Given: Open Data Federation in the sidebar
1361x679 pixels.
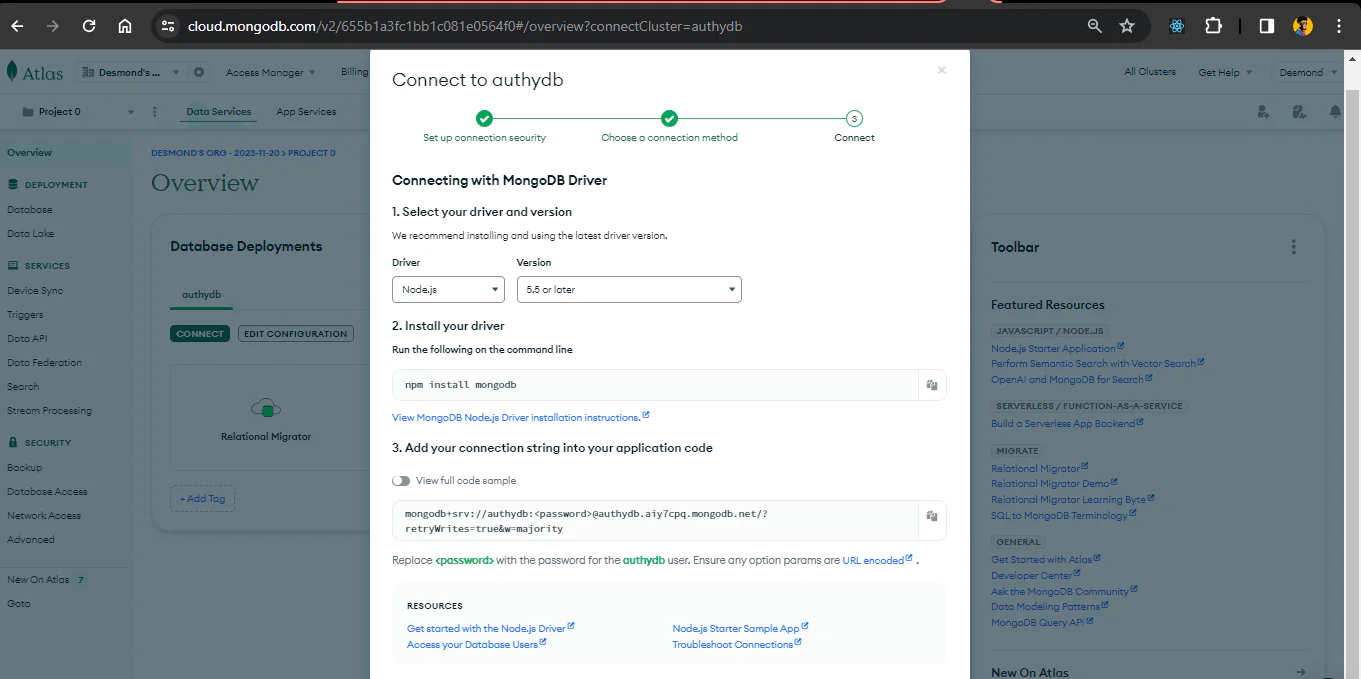Looking at the screenshot, I should 45,363.
